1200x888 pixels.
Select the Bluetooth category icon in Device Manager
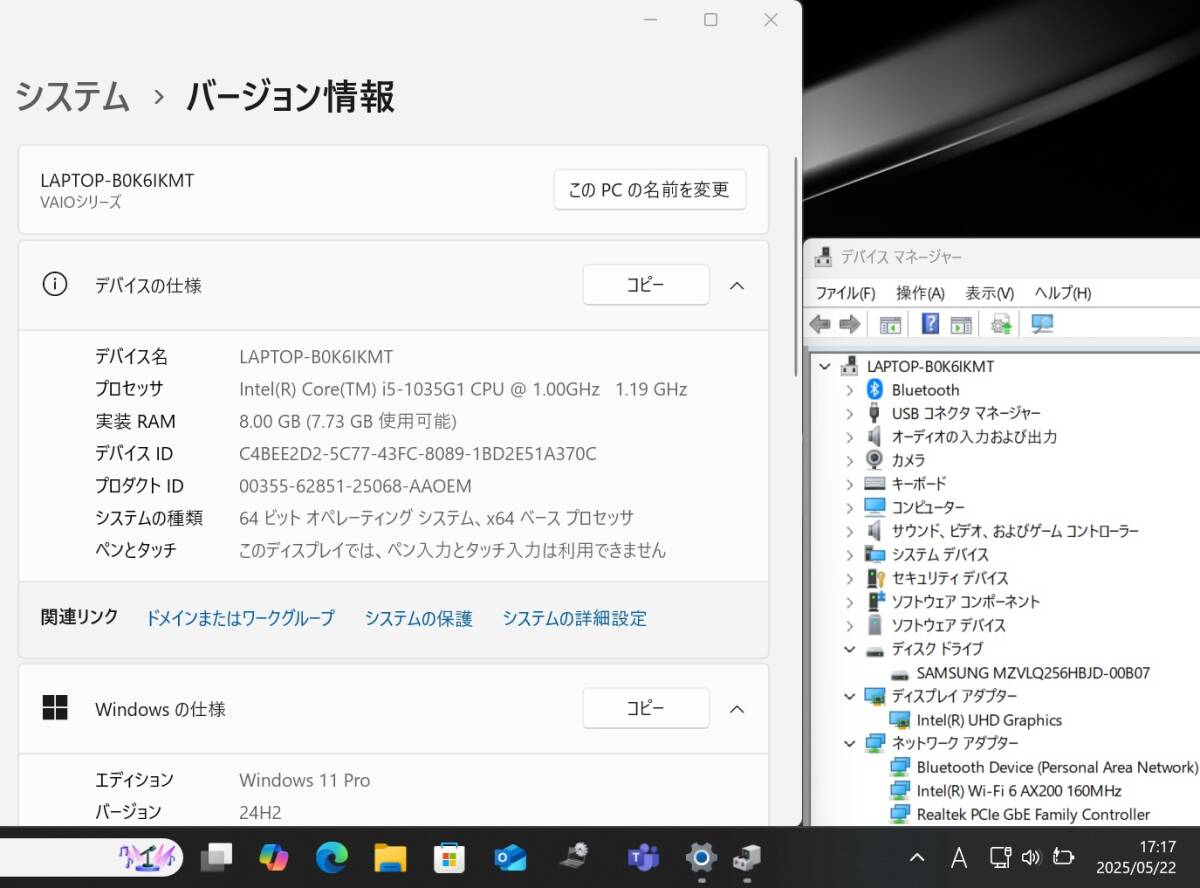[x=875, y=390]
